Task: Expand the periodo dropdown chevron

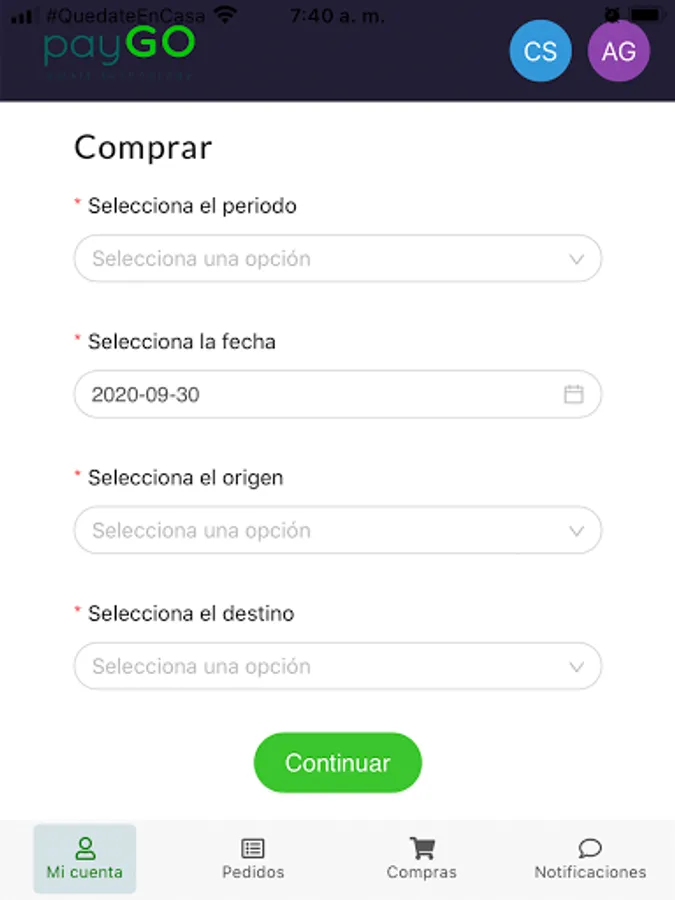Action: point(576,259)
